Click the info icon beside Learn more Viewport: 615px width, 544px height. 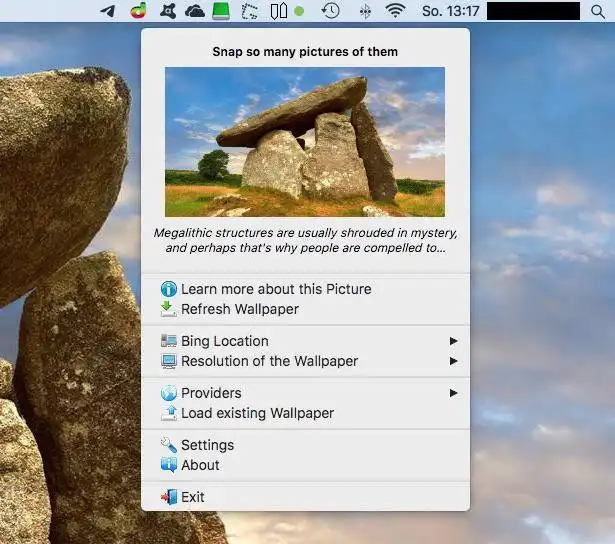[x=169, y=289]
